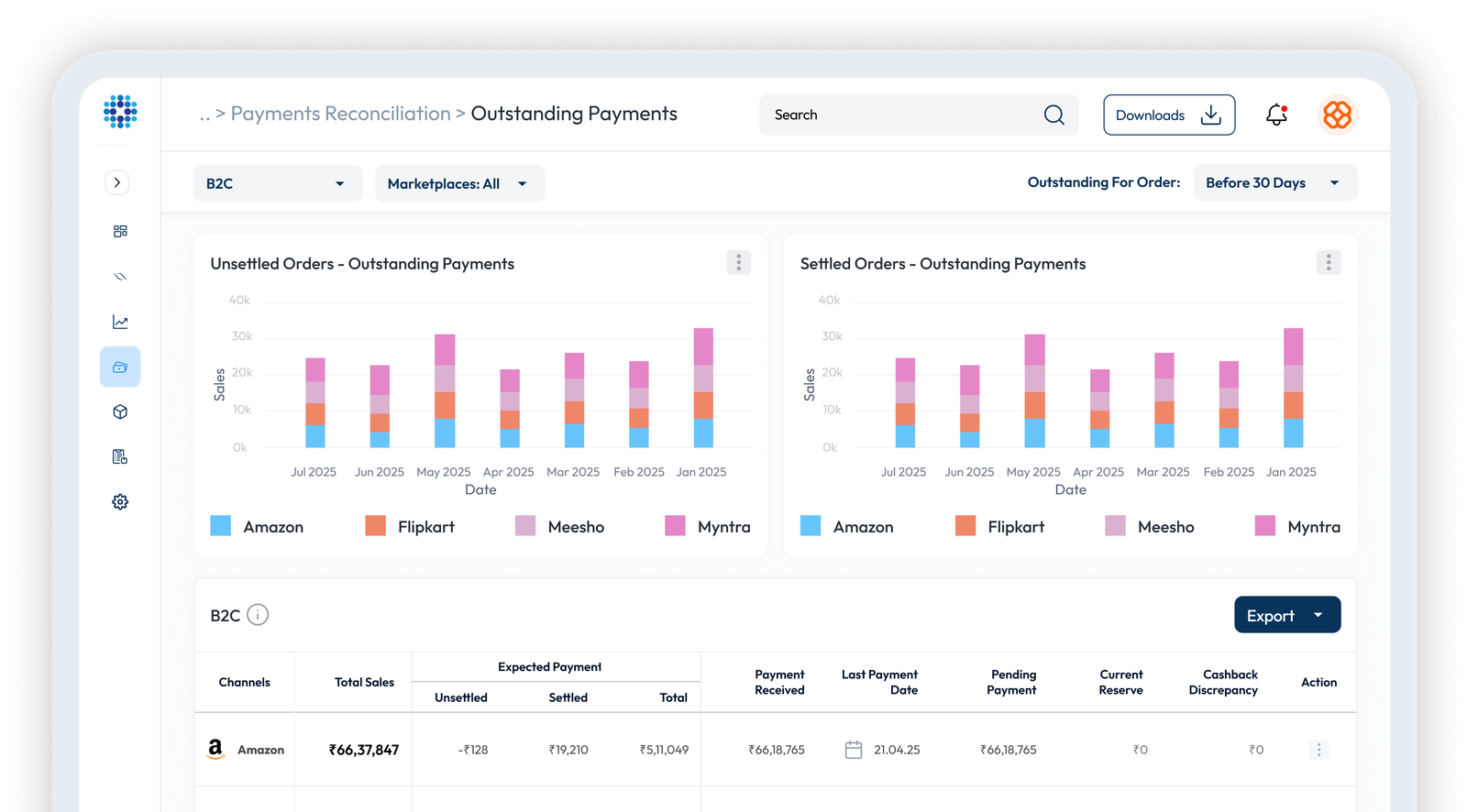
Task: Toggle Flipkart legend in Settled Orders chart
Action: (999, 526)
